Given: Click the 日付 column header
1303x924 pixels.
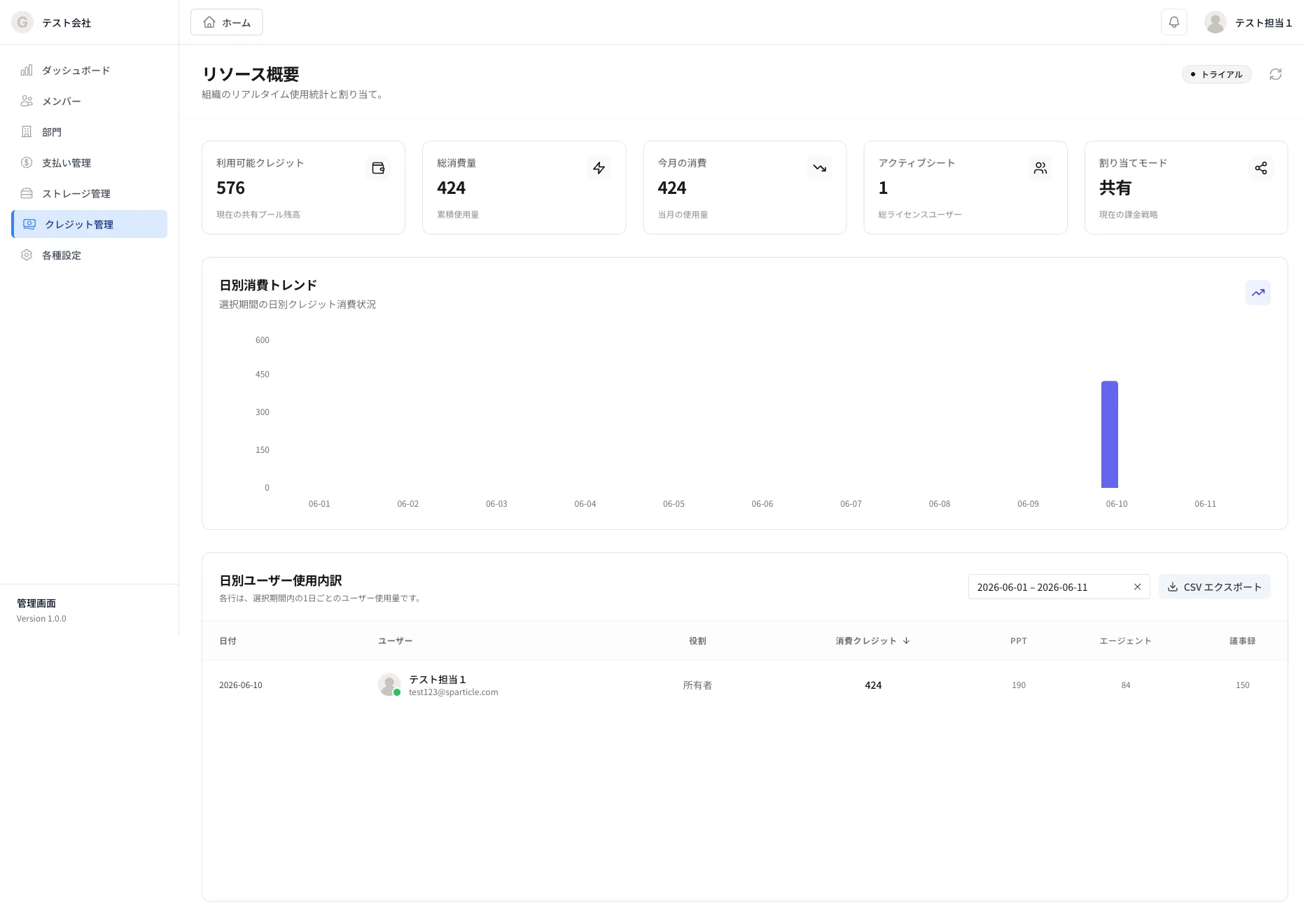Looking at the screenshot, I should click(x=228, y=641).
